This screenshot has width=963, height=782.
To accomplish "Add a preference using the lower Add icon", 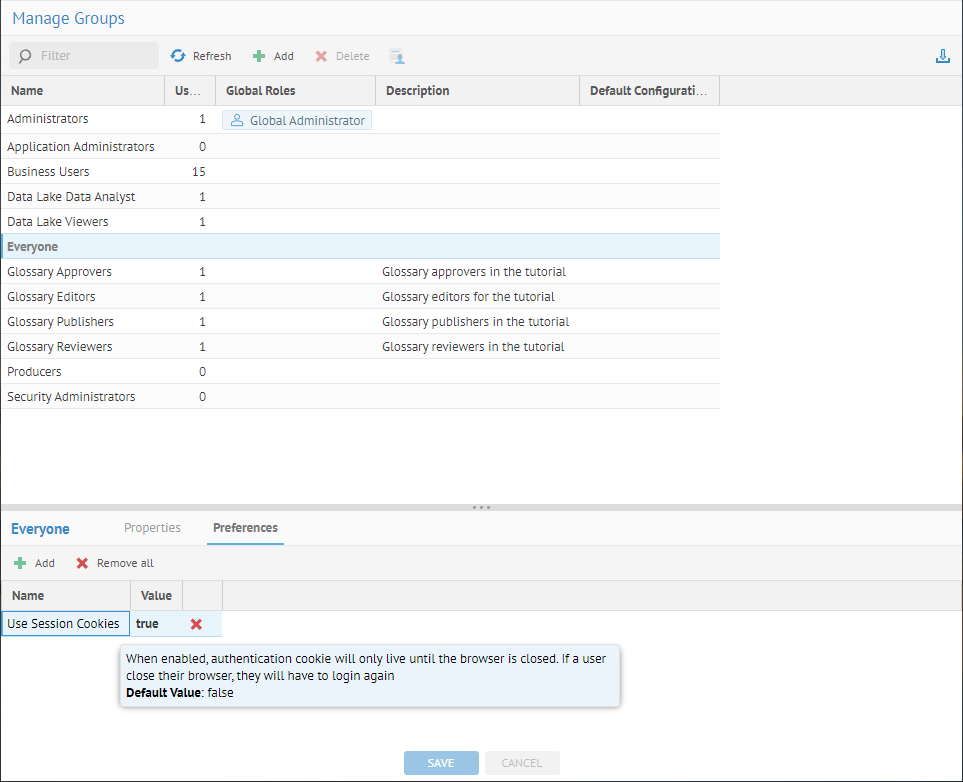I will [x=20, y=563].
